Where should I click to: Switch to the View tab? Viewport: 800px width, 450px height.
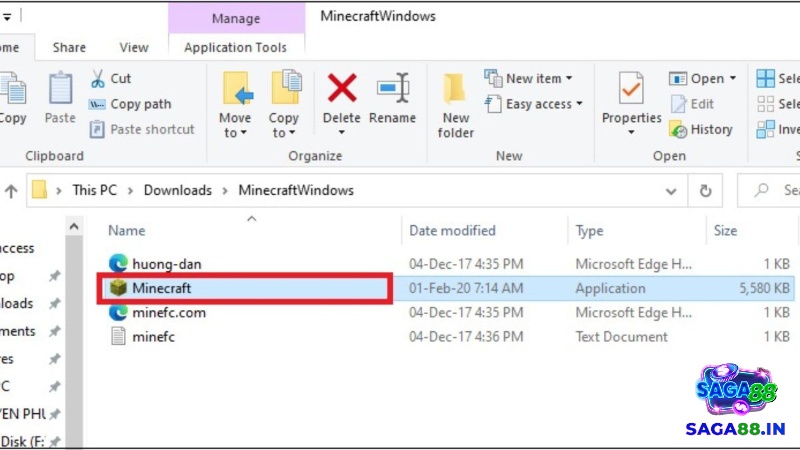(x=134, y=47)
